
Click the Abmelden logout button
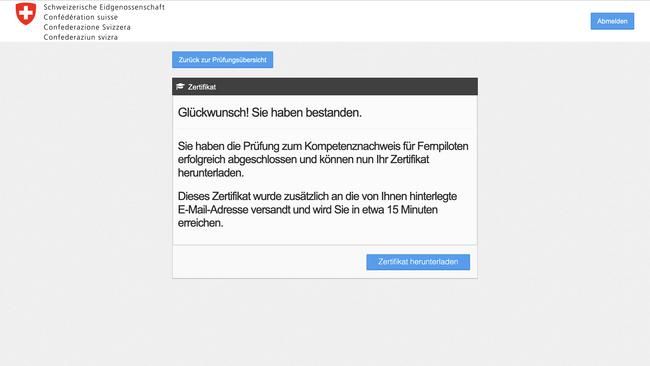coord(612,21)
